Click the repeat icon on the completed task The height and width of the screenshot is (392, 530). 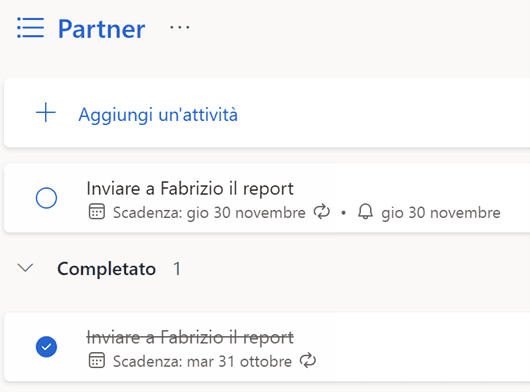click(x=308, y=360)
